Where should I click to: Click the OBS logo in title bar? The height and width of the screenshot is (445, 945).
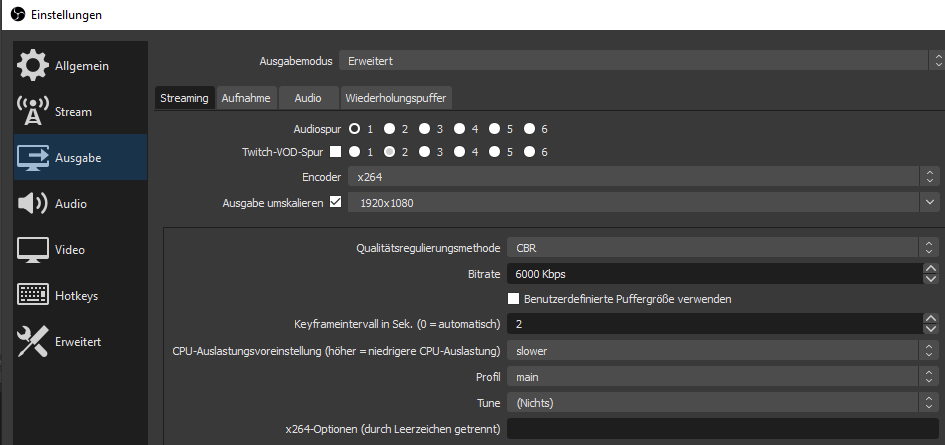click(18, 14)
